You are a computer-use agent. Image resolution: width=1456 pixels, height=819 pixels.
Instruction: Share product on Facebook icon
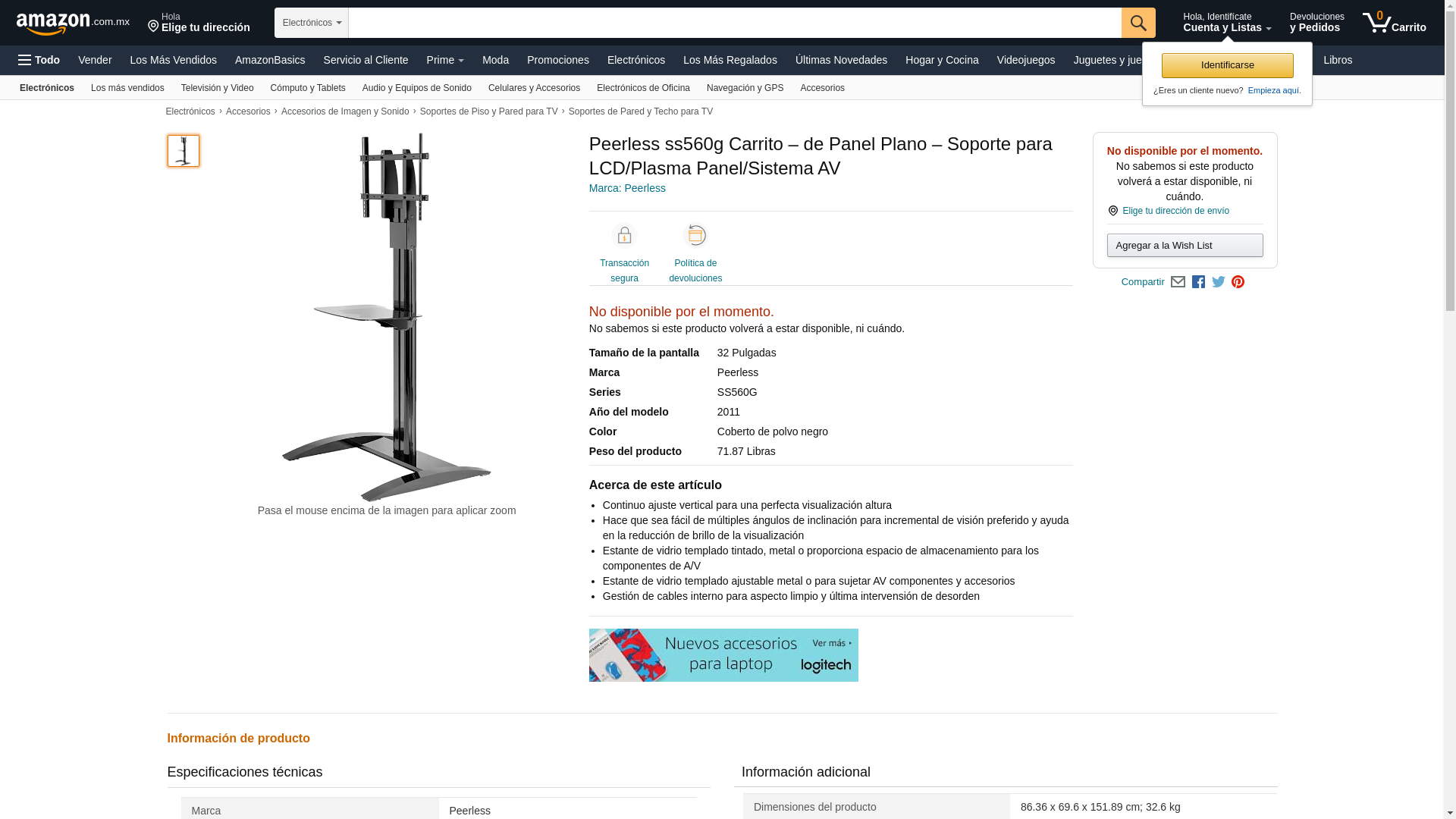pos(1198,282)
